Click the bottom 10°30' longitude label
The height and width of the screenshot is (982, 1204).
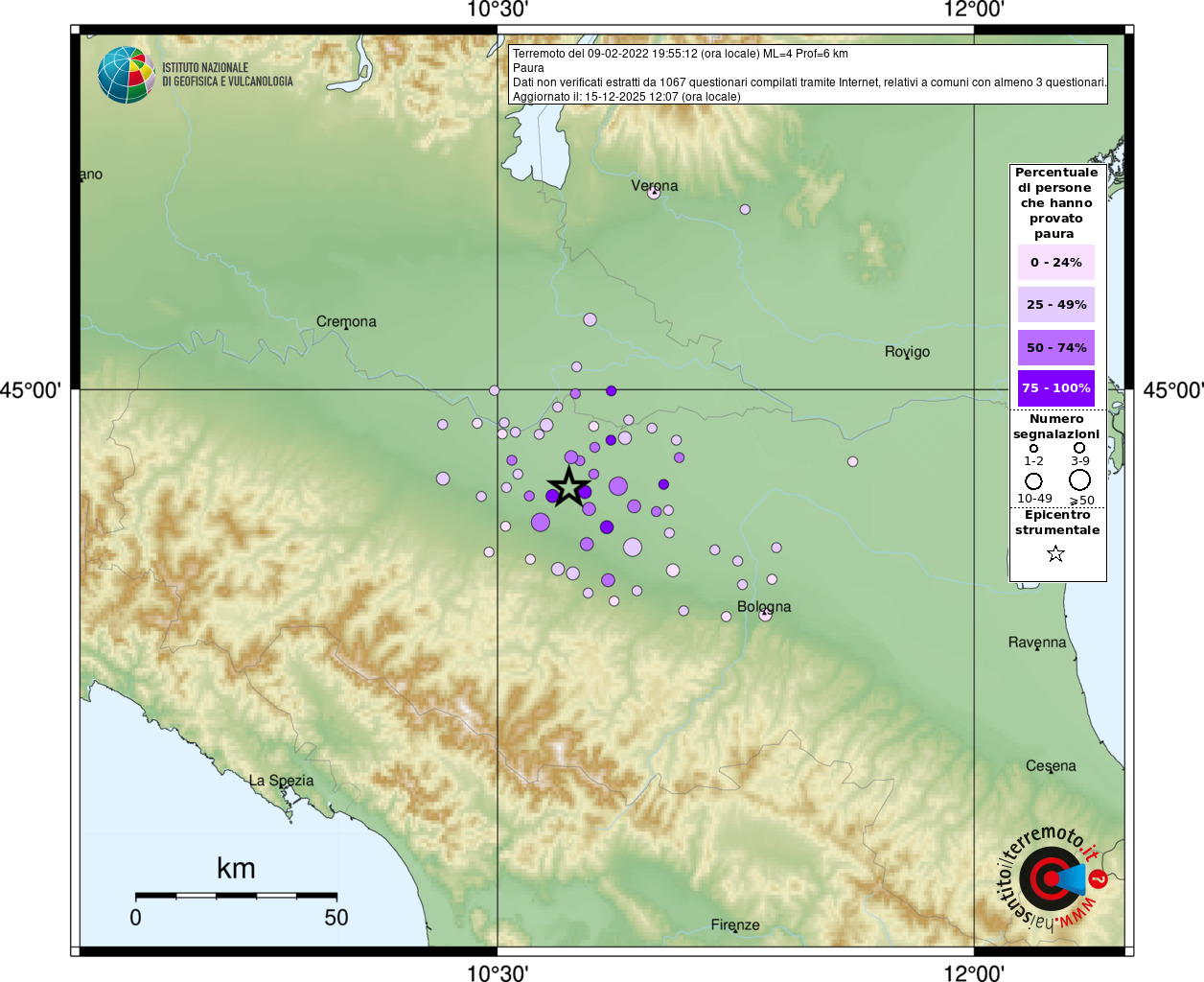[x=498, y=972]
